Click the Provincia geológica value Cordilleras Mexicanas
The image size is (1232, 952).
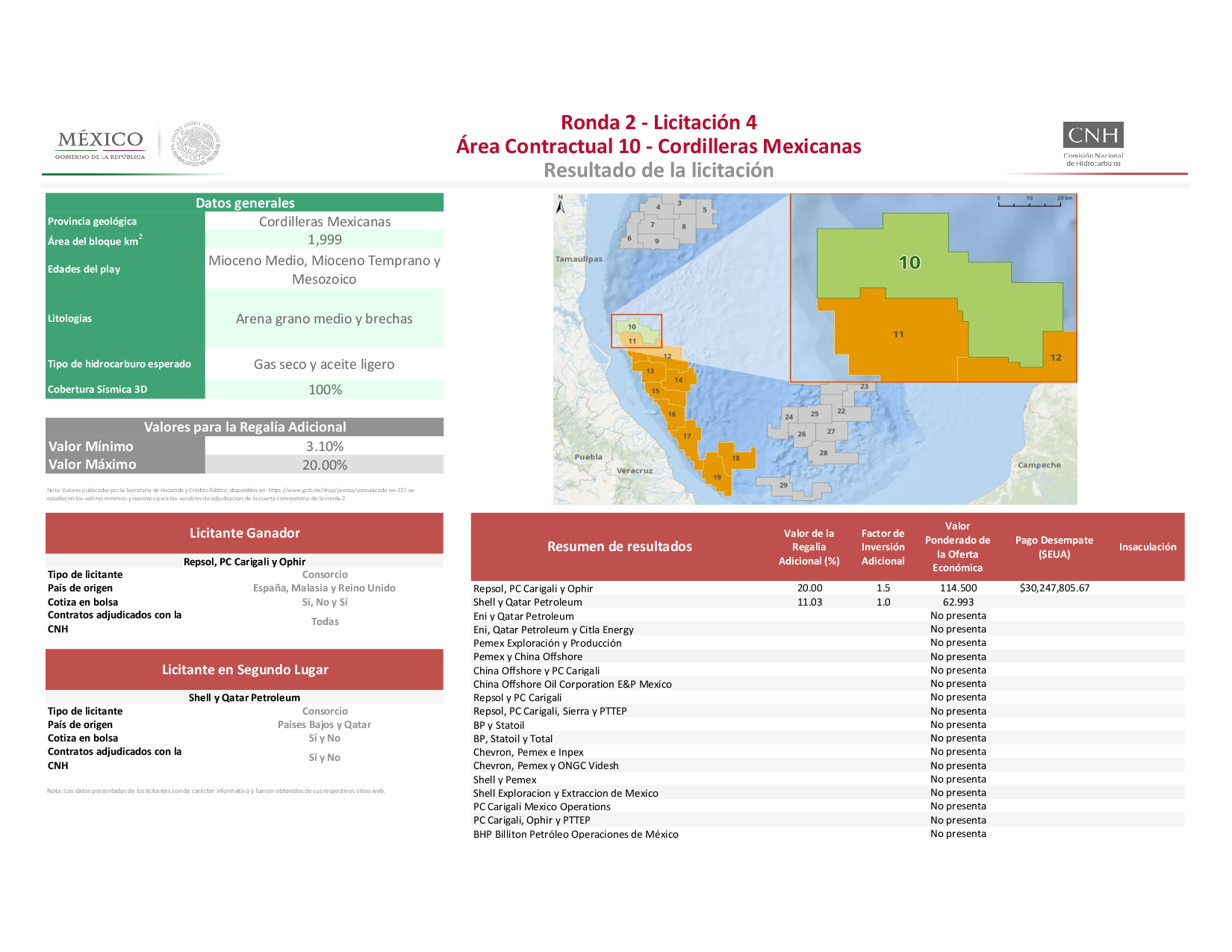325,222
